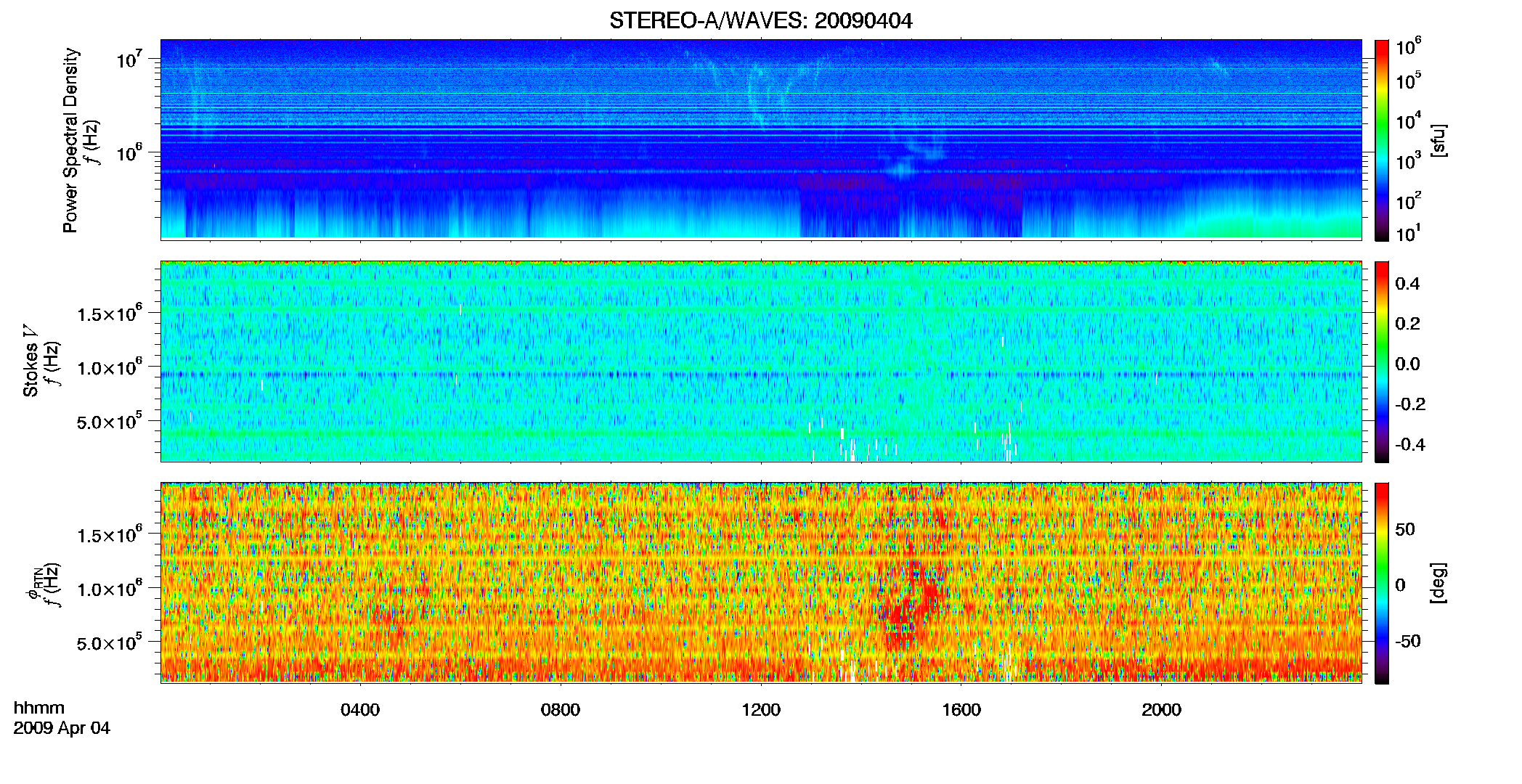Click the -0.4 value on Stokes color bar
The width and height of the screenshot is (1522, 784).
coord(1410,444)
